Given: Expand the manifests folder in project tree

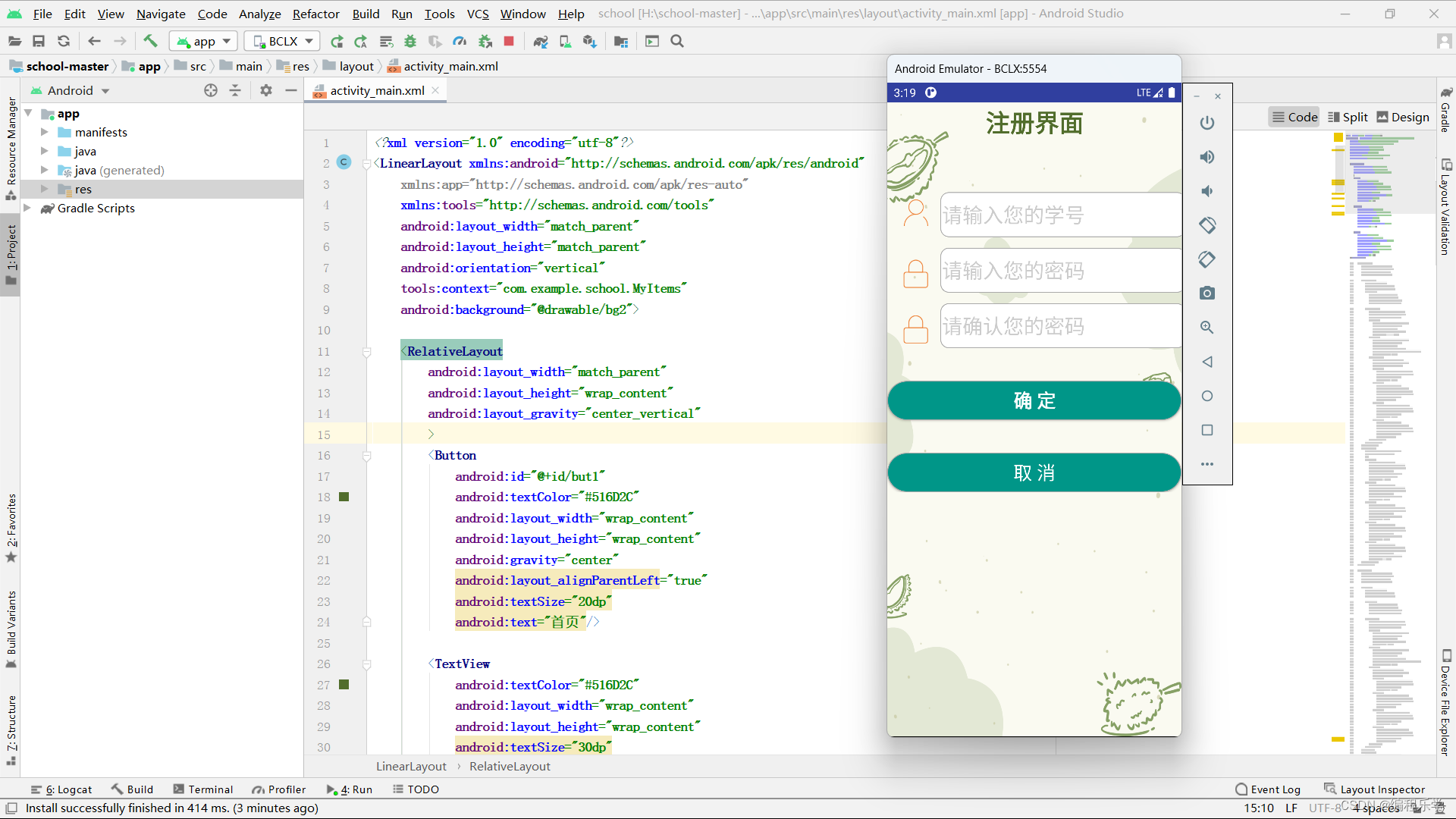Looking at the screenshot, I should point(45,132).
